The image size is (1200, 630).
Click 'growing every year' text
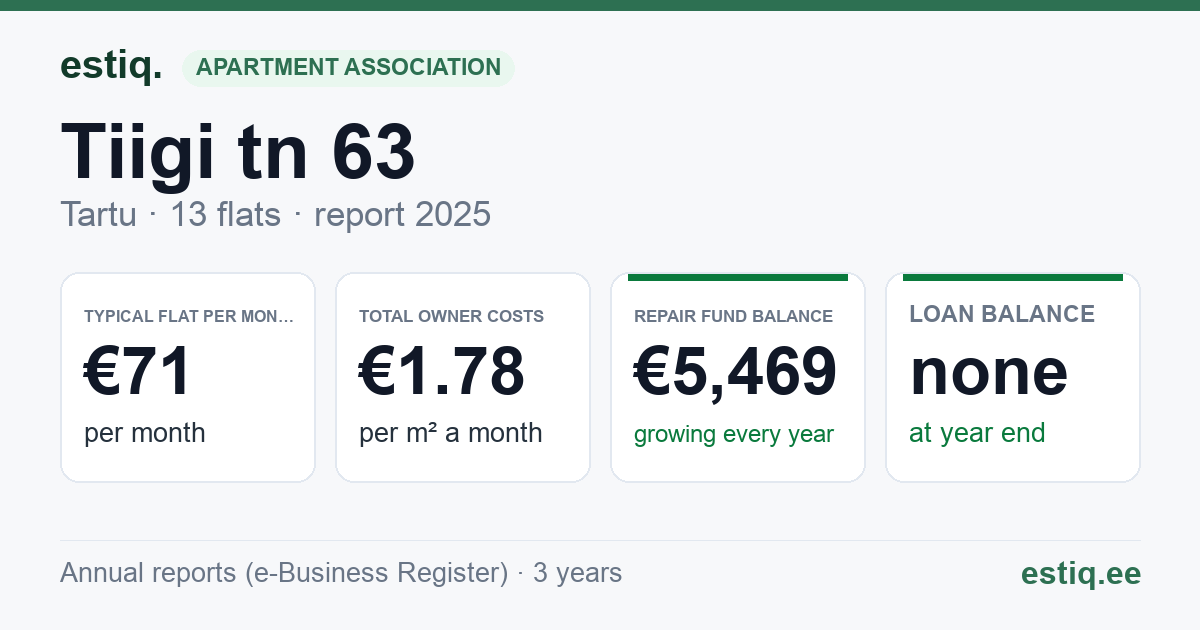pyautogui.click(x=734, y=435)
